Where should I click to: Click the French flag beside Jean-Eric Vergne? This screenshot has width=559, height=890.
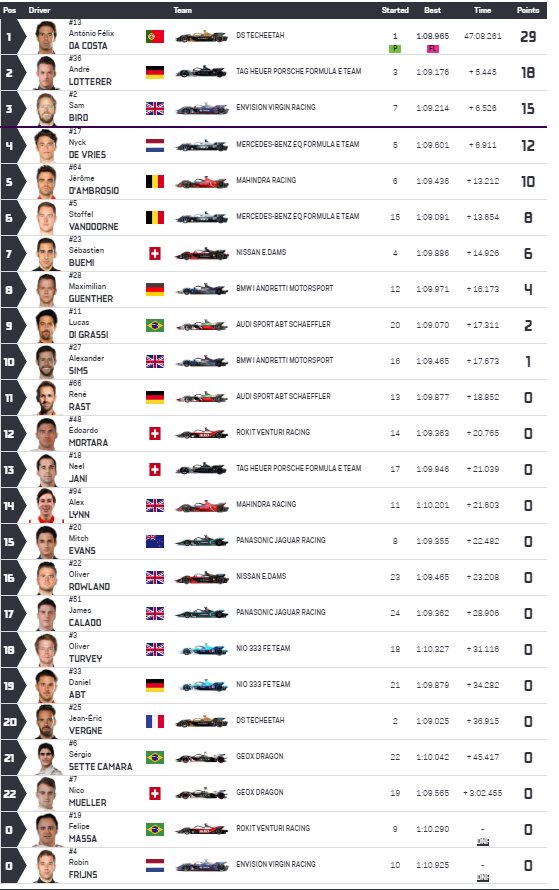155,721
